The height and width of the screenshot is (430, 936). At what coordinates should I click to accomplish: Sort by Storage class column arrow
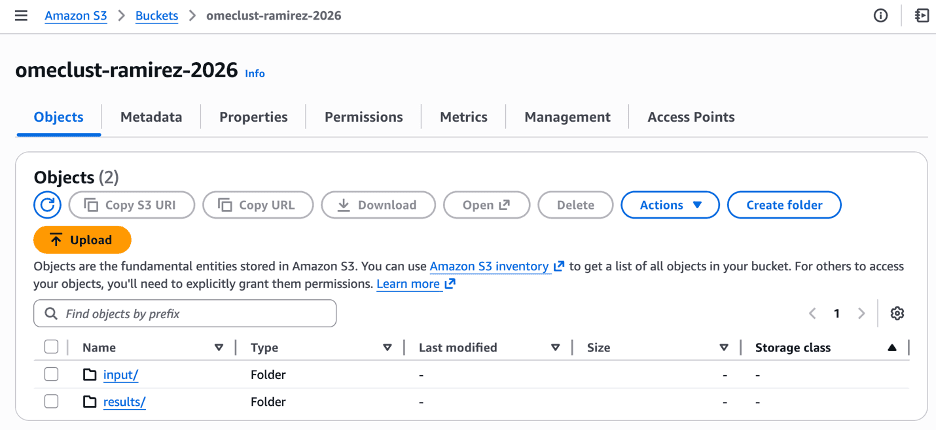click(x=891, y=348)
